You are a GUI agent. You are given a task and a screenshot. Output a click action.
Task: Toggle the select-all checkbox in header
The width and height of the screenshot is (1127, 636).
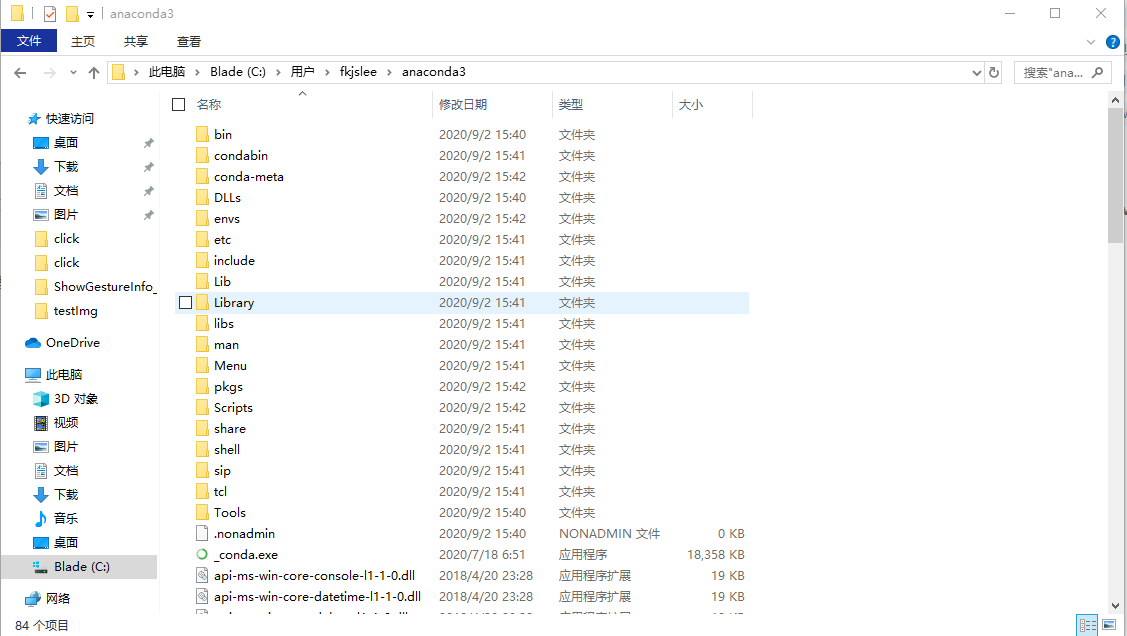[179, 105]
